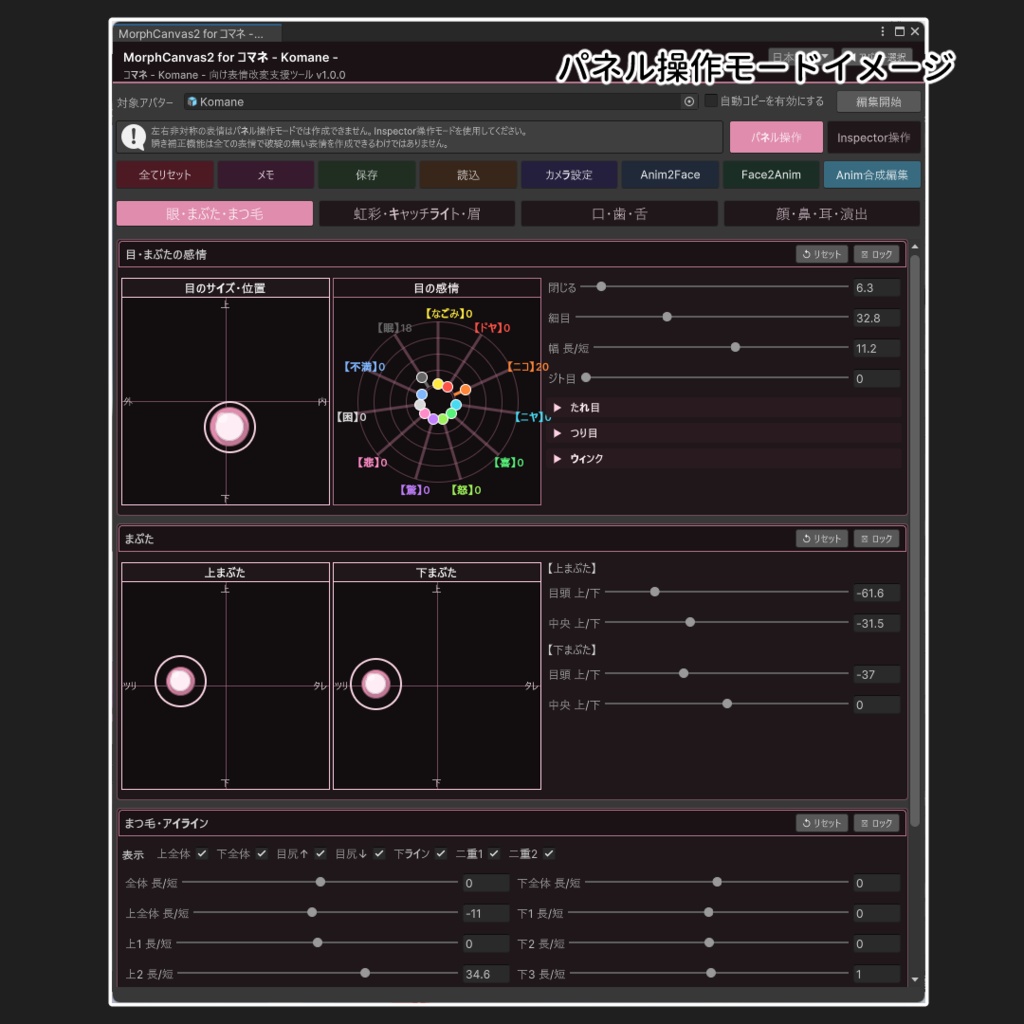Switch to the 口・歯・舌 tab
The height and width of the screenshot is (1024, 1024).
(618, 214)
